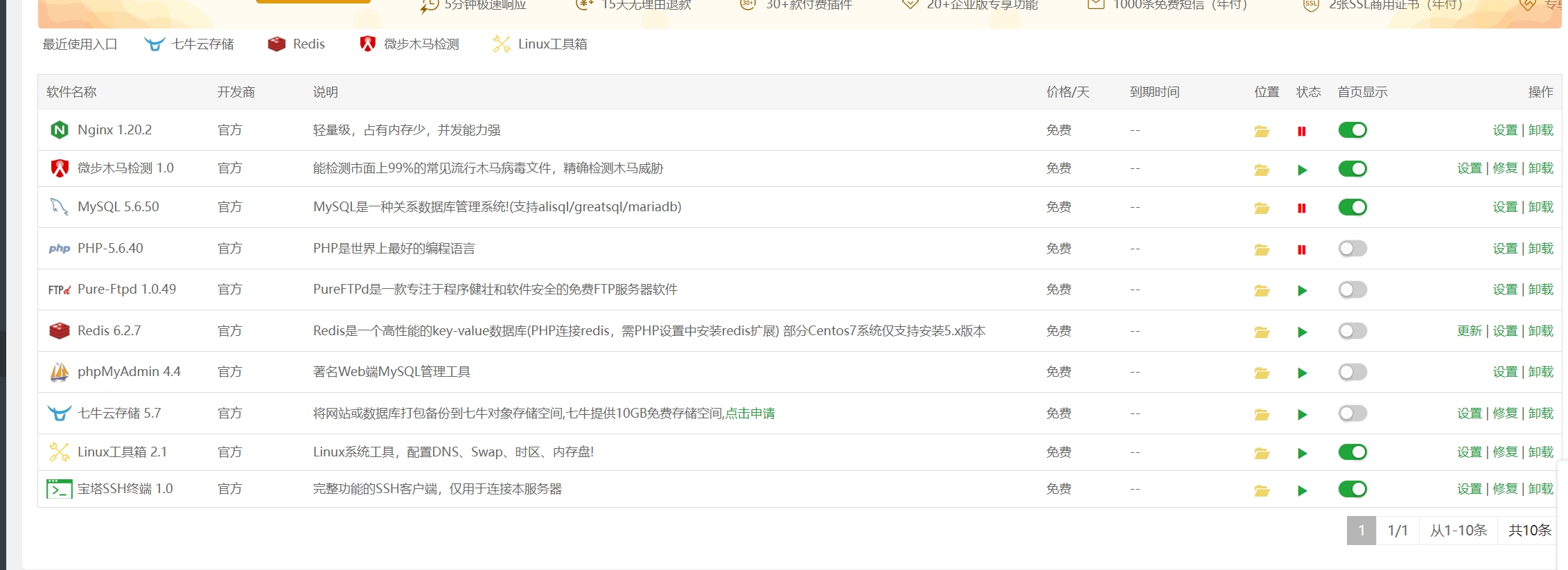Screen dimensions: 1568x570
Task: Click the green running status icon for Redis 6.2.7
Action: [1303, 332]
